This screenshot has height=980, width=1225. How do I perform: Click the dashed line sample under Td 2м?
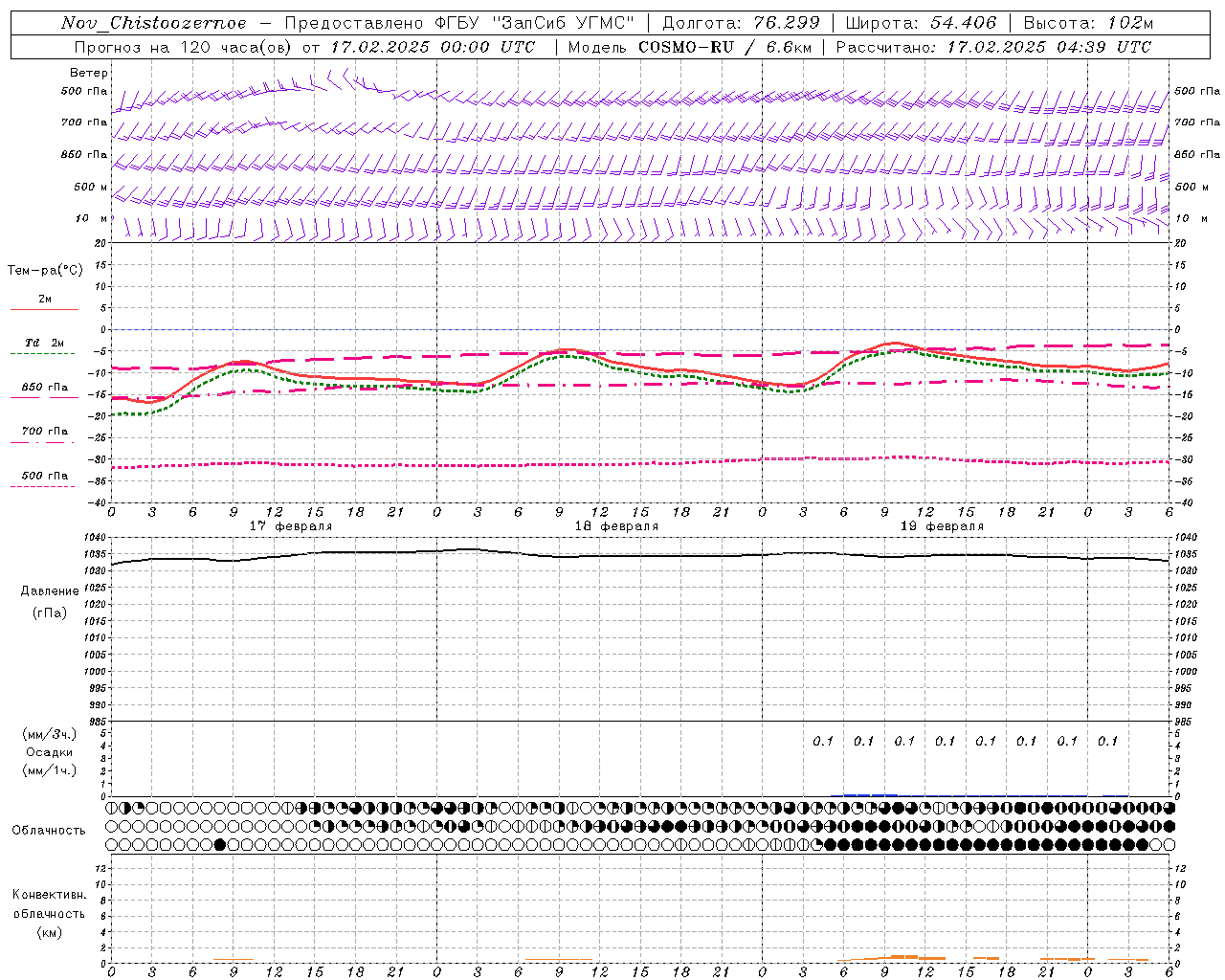pyautogui.click(x=42, y=353)
